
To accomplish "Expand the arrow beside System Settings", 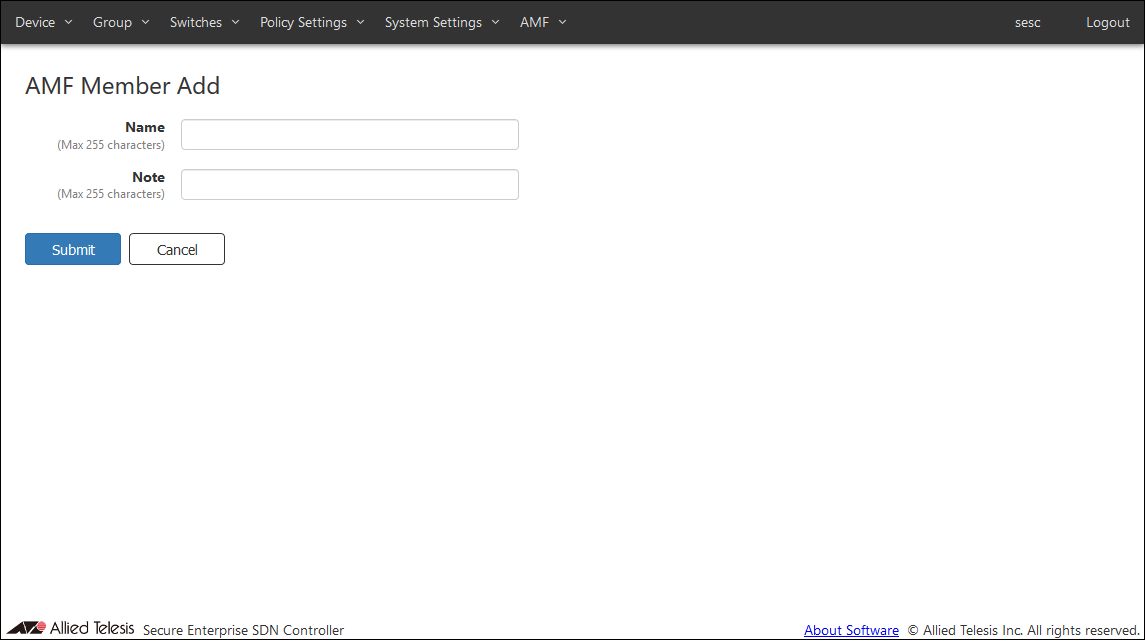I will [x=495, y=22].
